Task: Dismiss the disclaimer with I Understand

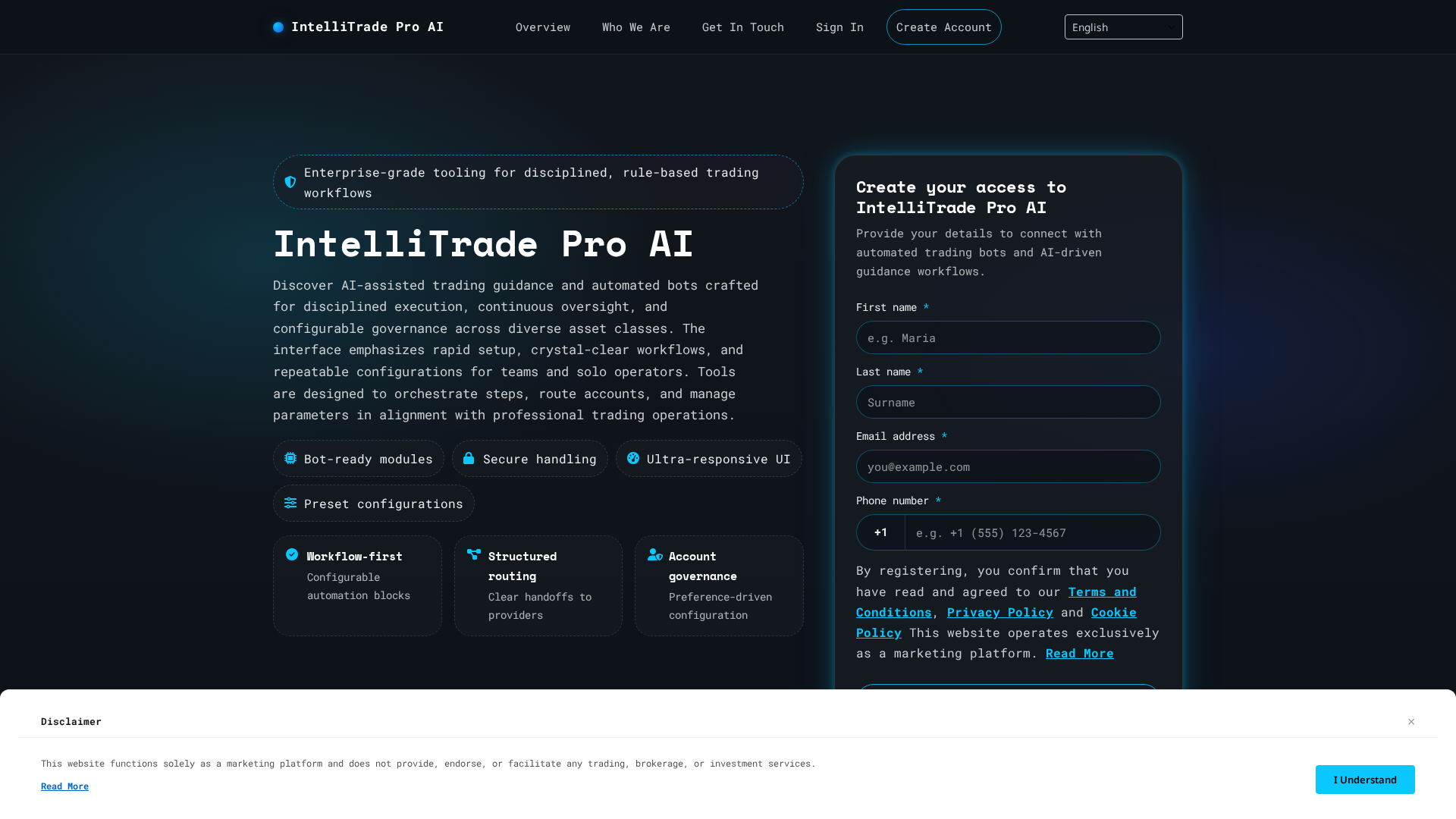Action: pos(1365,780)
